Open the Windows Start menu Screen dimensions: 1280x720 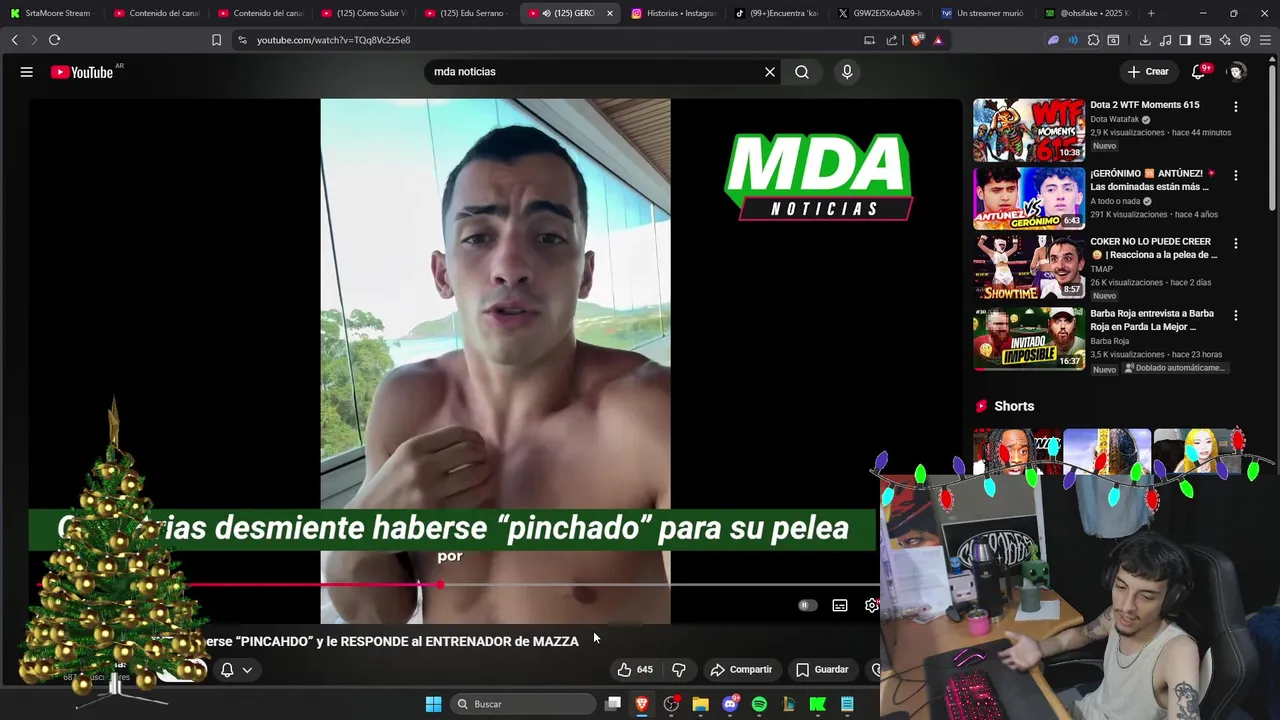[433, 704]
